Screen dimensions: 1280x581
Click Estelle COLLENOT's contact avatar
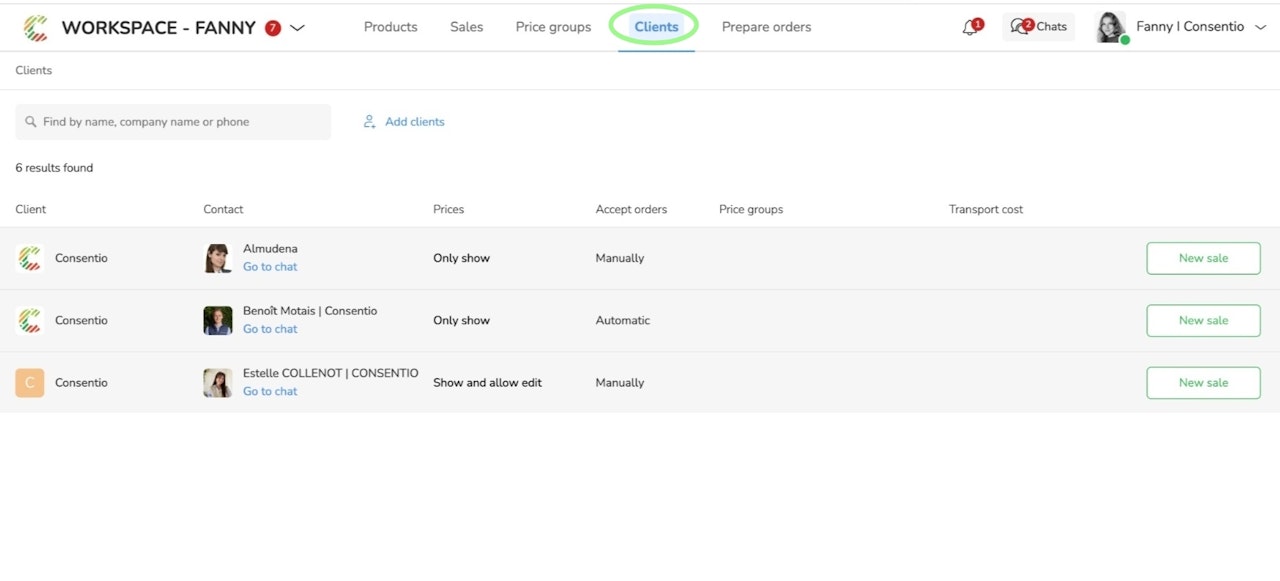coord(218,383)
